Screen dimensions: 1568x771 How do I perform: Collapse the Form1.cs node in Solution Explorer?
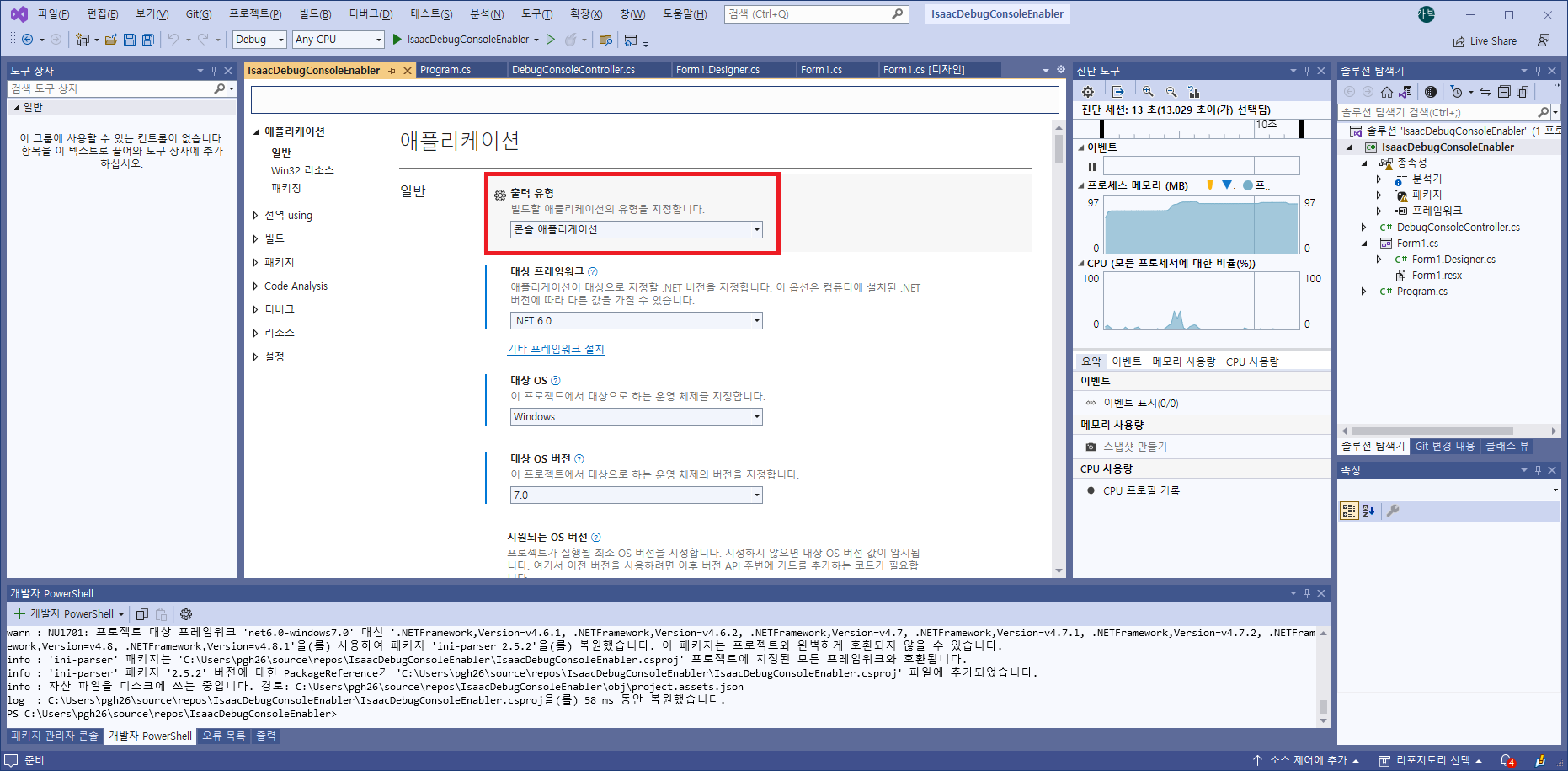[1364, 244]
